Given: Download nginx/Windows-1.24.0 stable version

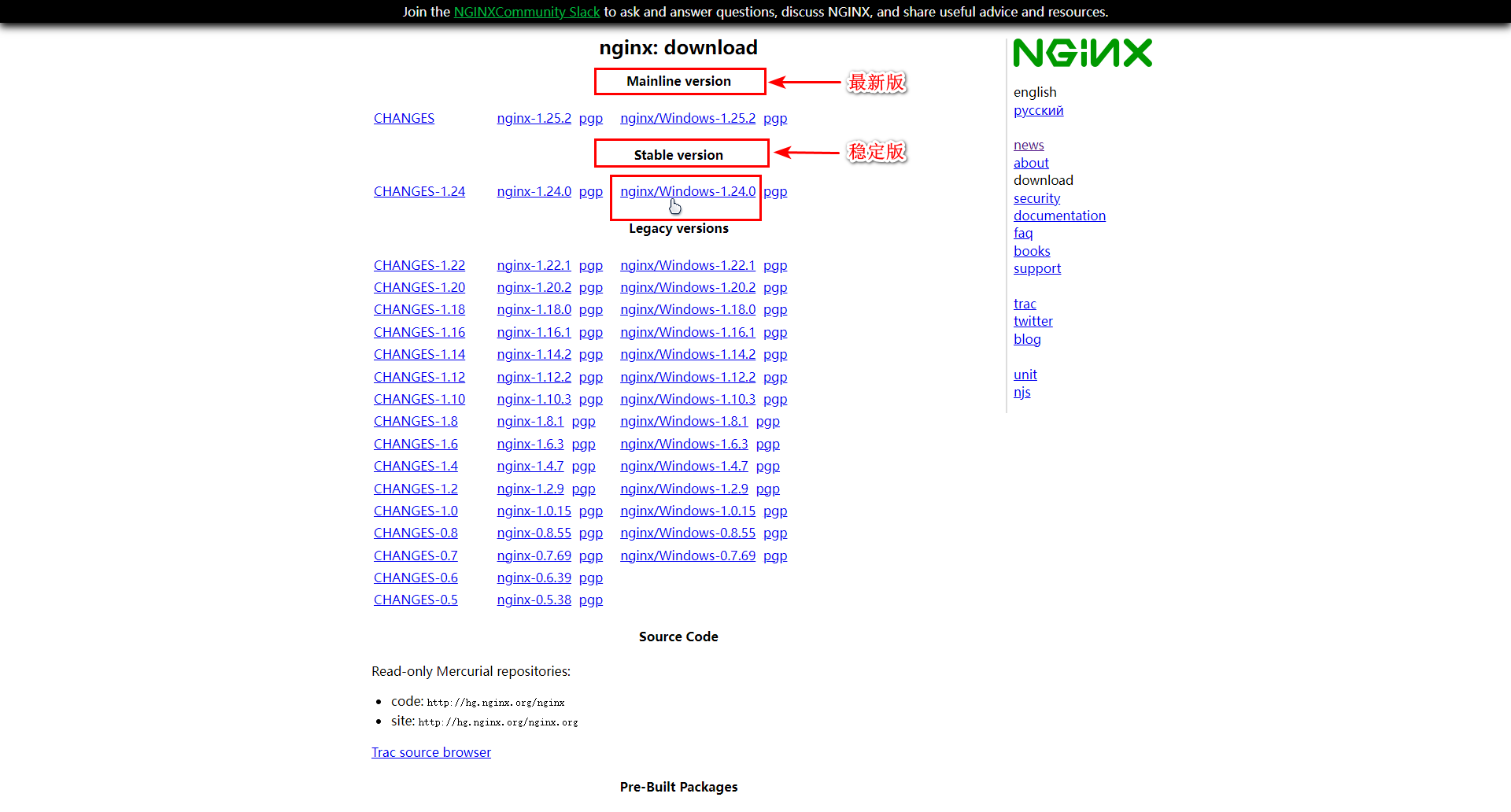Looking at the screenshot, I should tap(687, 191).
